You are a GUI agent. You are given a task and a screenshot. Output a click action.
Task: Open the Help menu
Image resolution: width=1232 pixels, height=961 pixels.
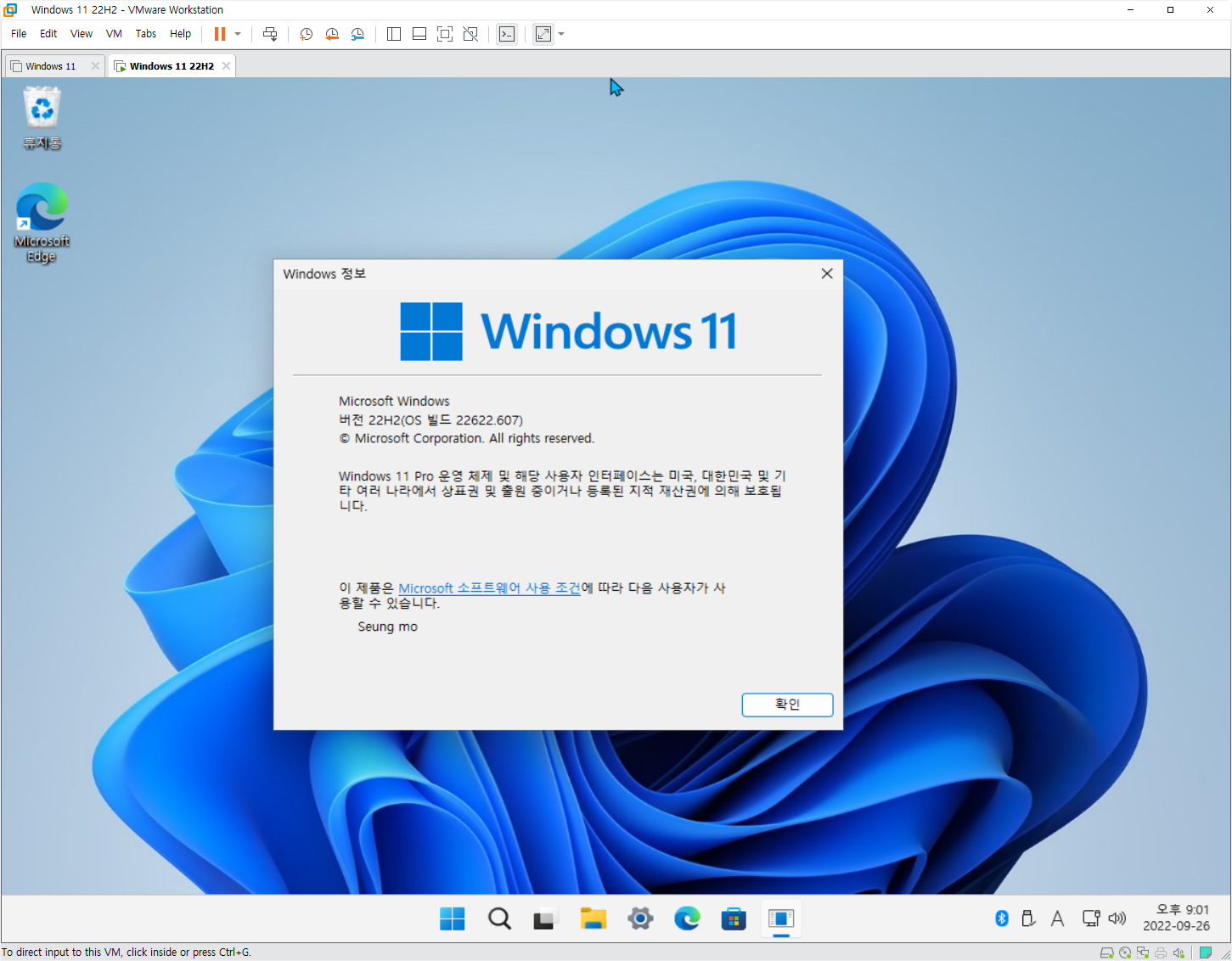click(x=181, y=34)
